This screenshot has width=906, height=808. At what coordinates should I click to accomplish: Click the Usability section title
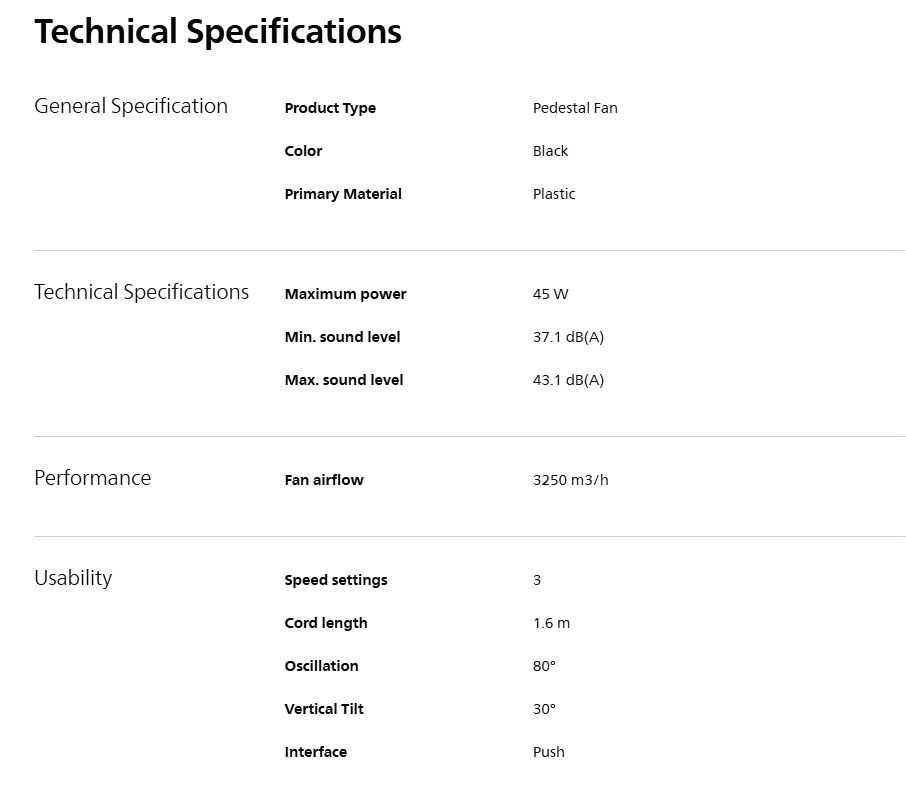[x=73, y=579]
